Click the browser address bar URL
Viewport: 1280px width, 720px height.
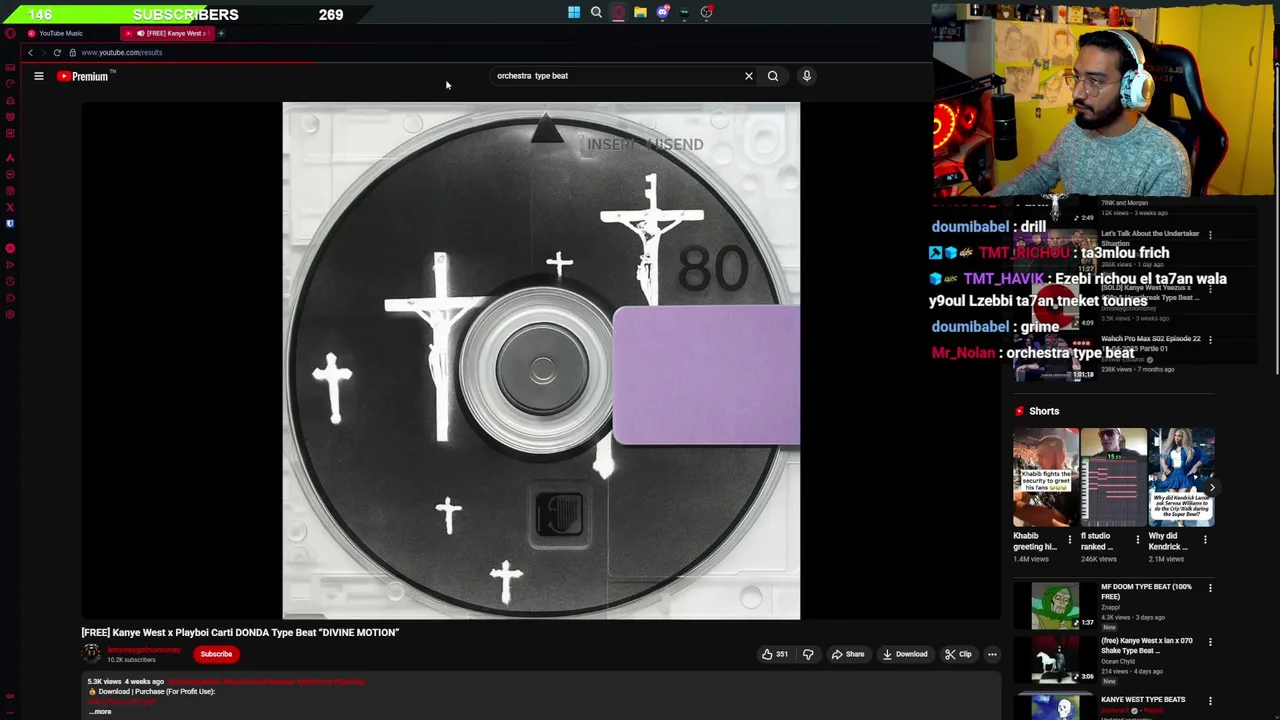(122, 52)
